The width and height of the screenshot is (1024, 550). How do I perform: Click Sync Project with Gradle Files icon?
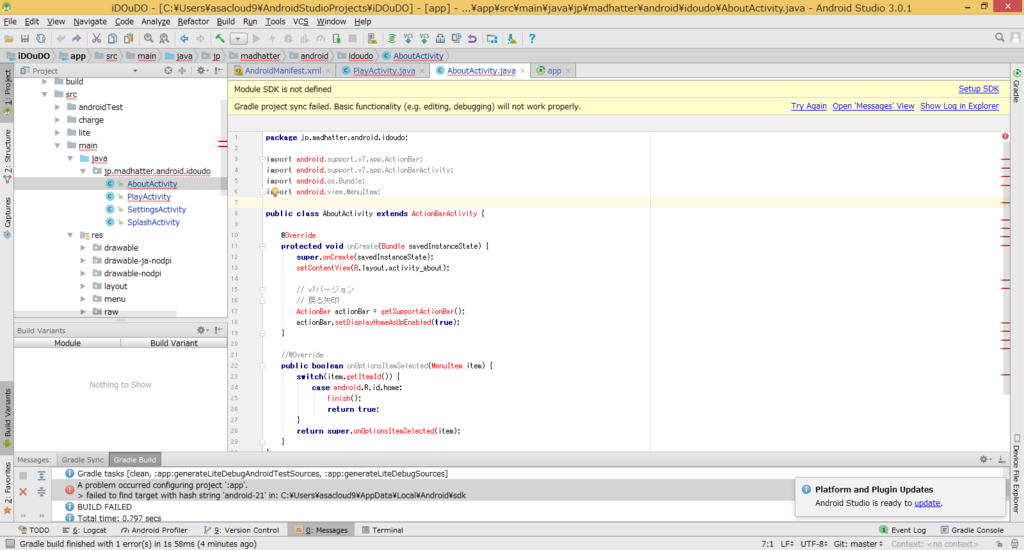(x=392, y=39)
